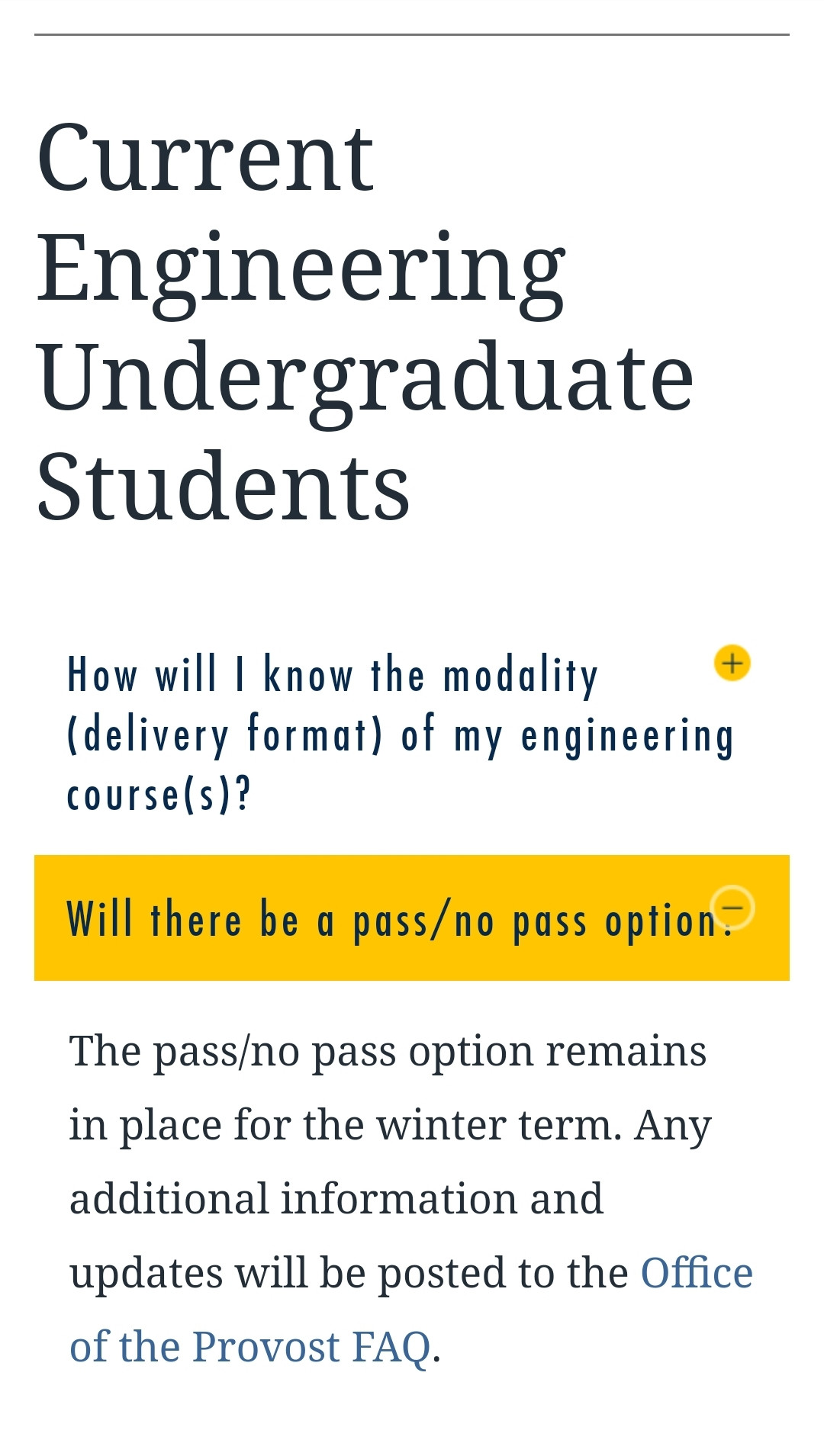Viewport: 824px width, 1456px height.
Task: Click 'winter term' in the answer paragraph
Action: point(498,1125)
